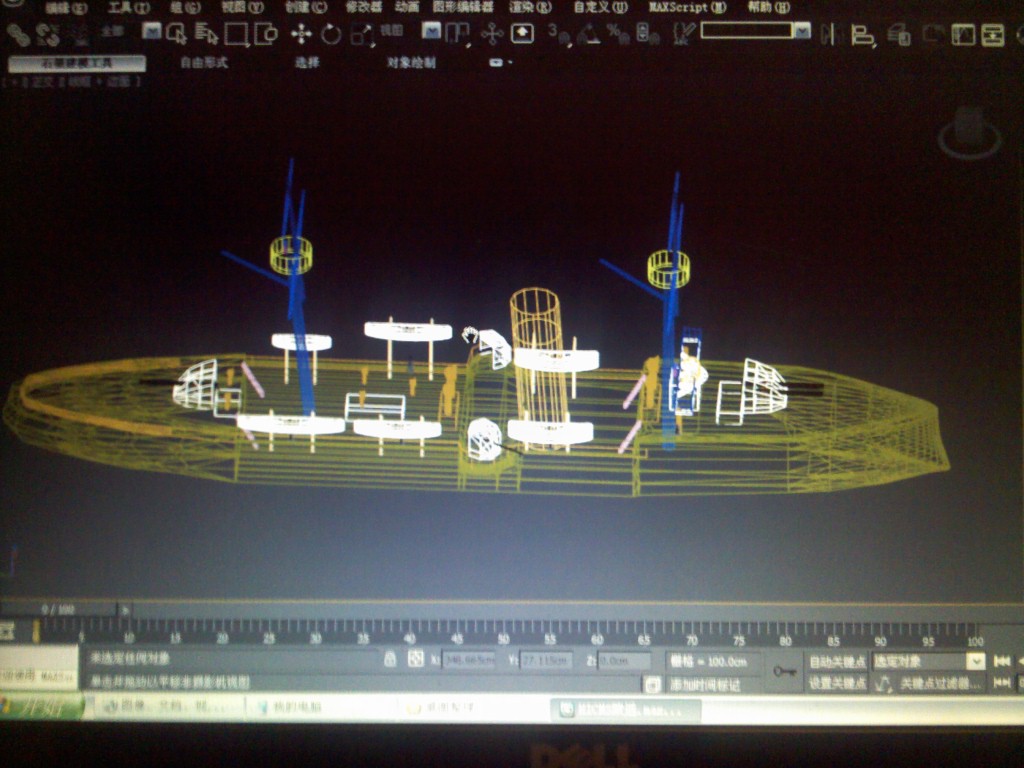Click the ViewCube in the viewport corner

pos(969,133)
